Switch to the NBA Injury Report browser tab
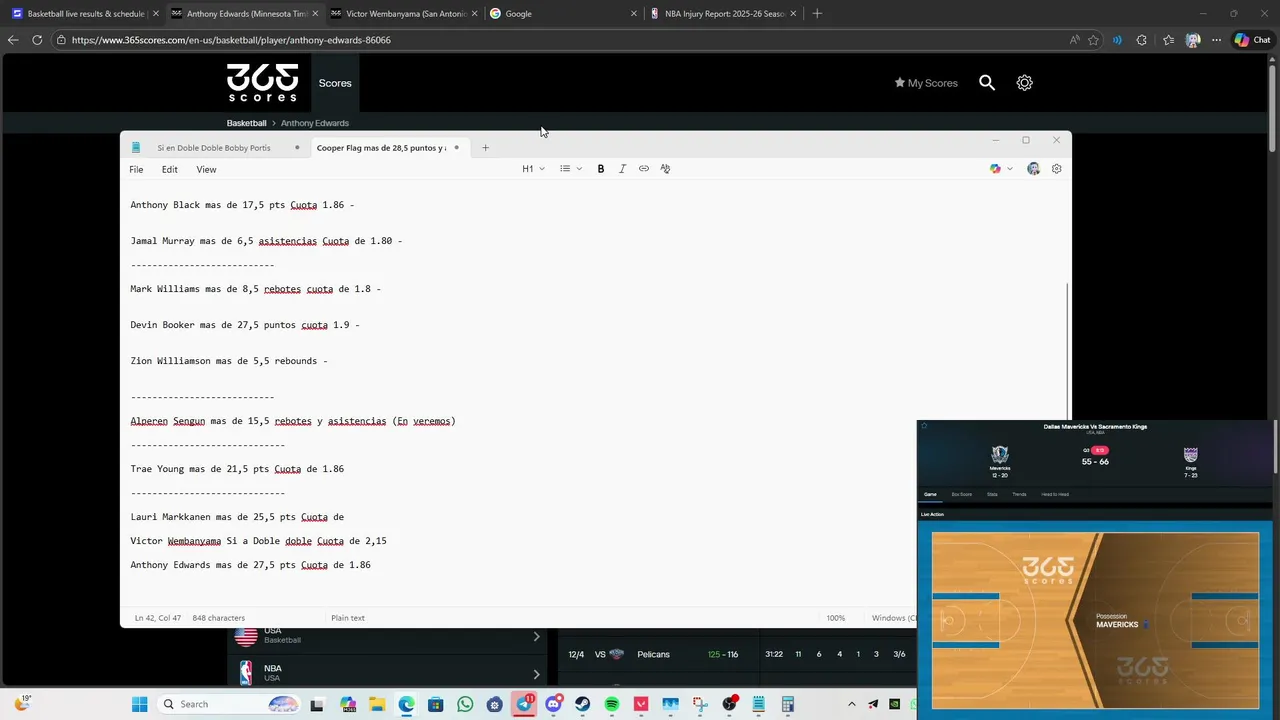This screenshot has width=1280, height=720. point(725,14)
